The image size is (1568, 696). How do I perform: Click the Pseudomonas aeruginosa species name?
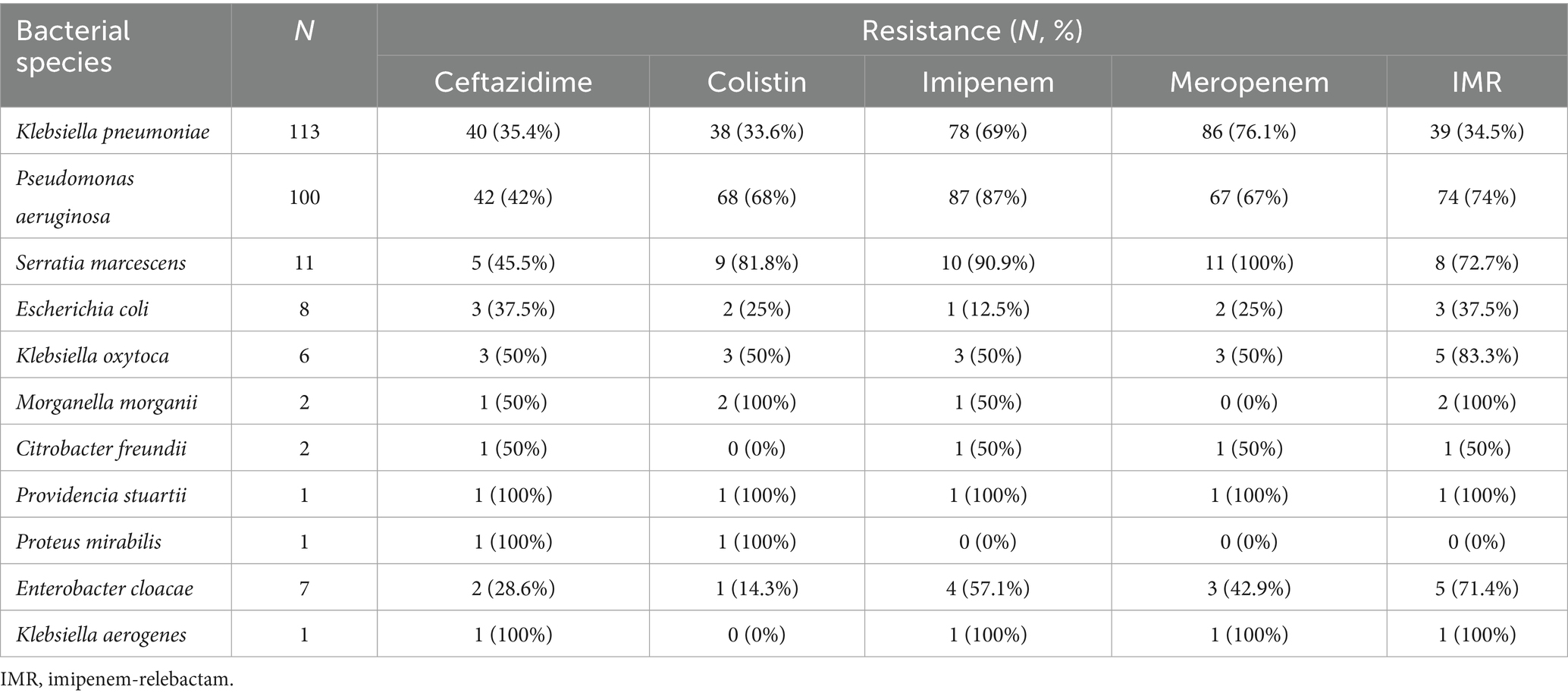point(75,197)
